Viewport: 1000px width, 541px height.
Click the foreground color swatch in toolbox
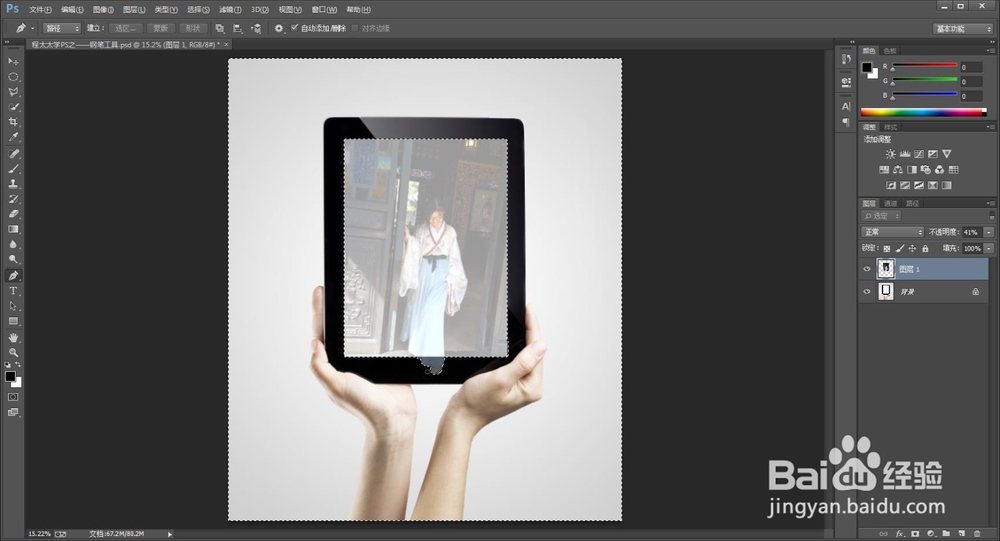pos(10,376)
